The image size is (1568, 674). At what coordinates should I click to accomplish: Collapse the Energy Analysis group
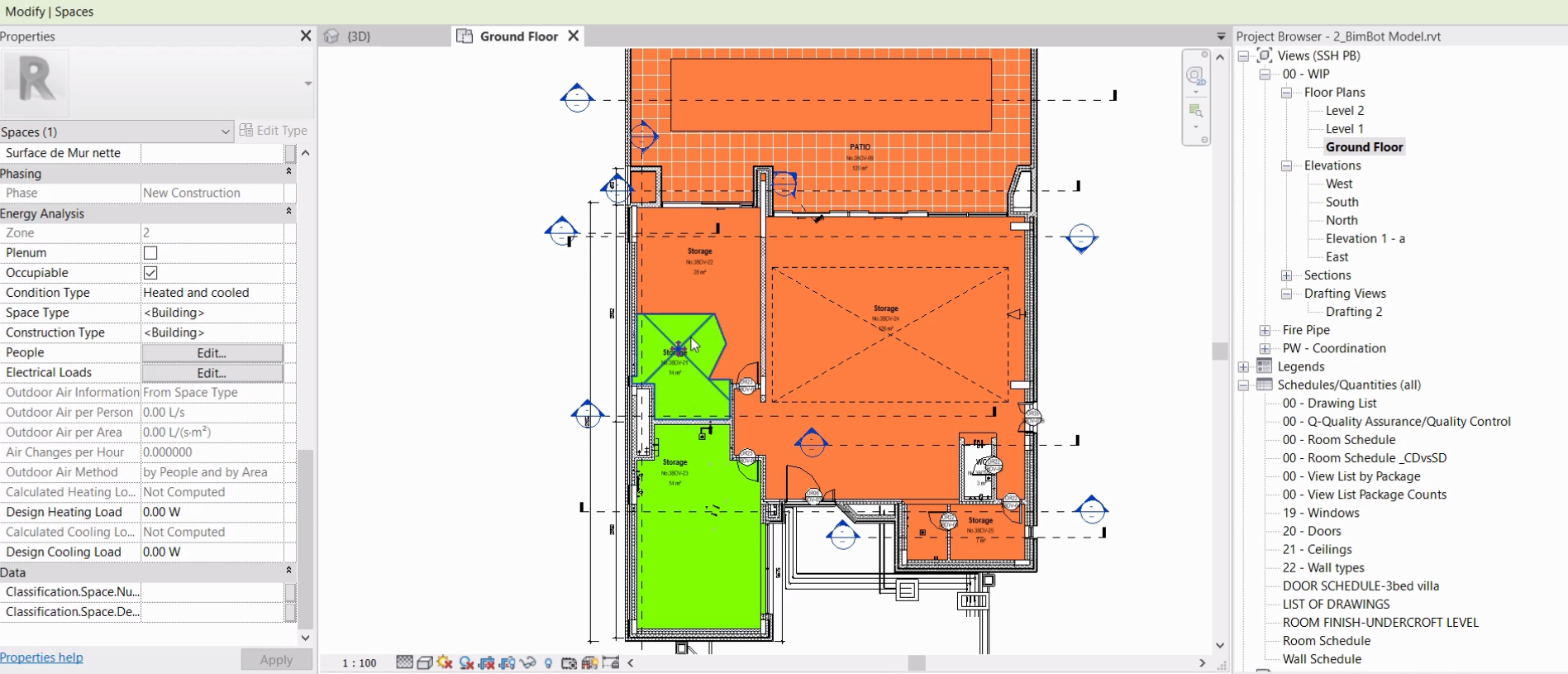pos(288,212)
